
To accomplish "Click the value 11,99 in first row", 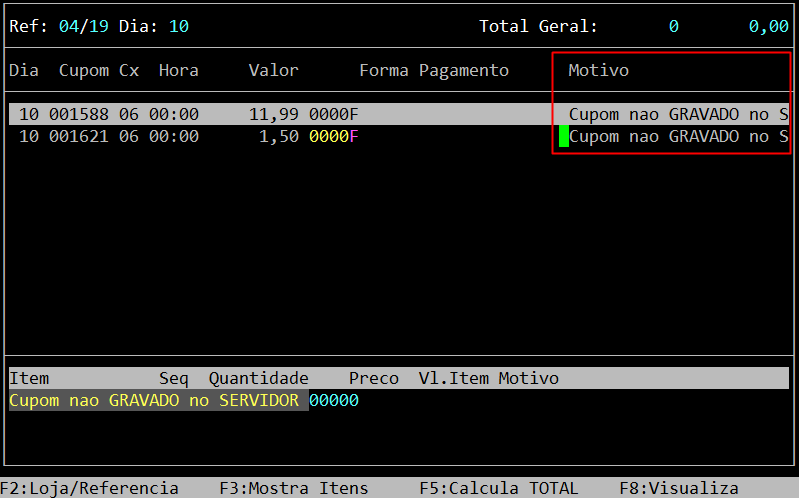I will click(x=274, y=115).
